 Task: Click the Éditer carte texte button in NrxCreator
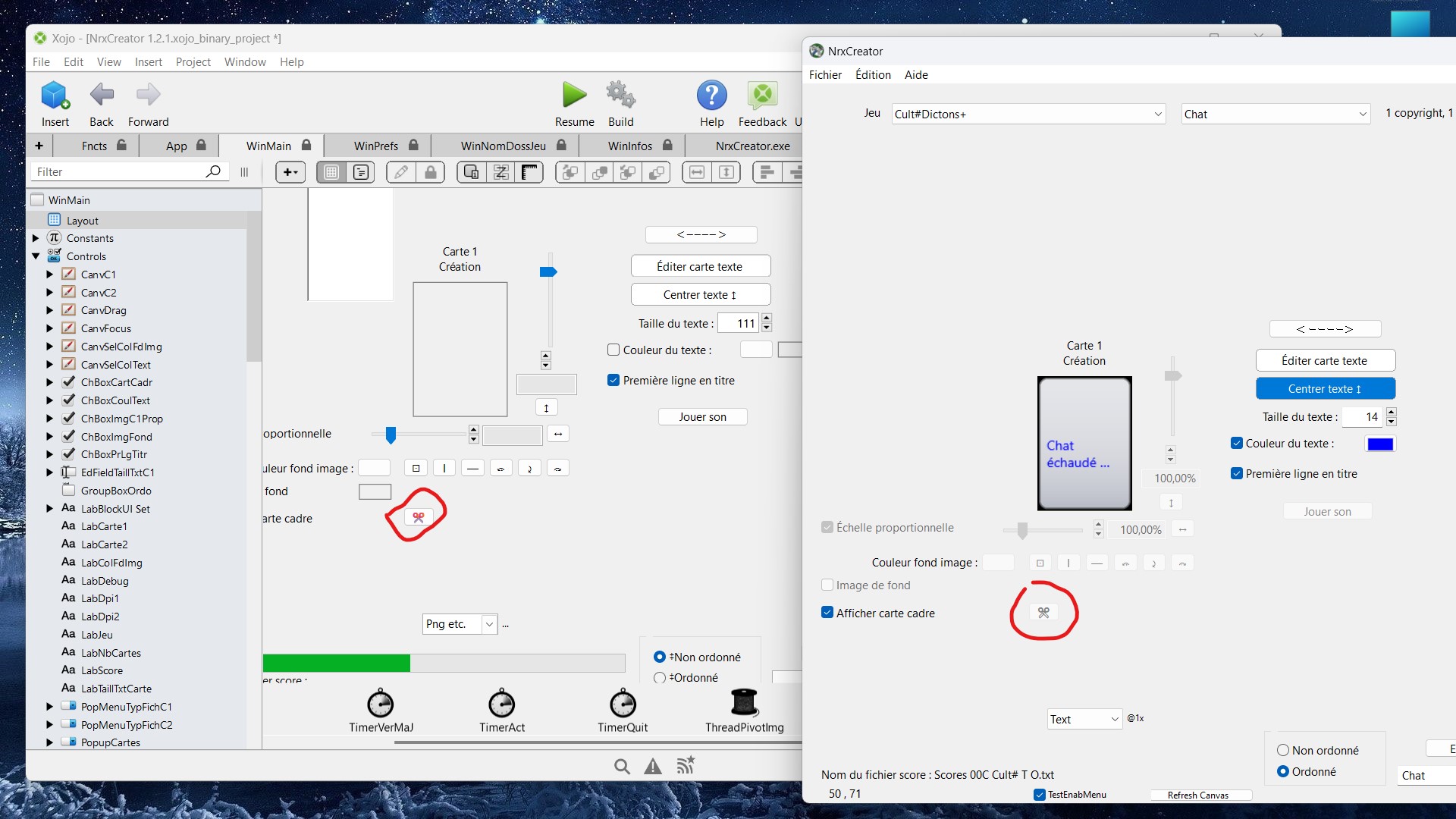1325,361
